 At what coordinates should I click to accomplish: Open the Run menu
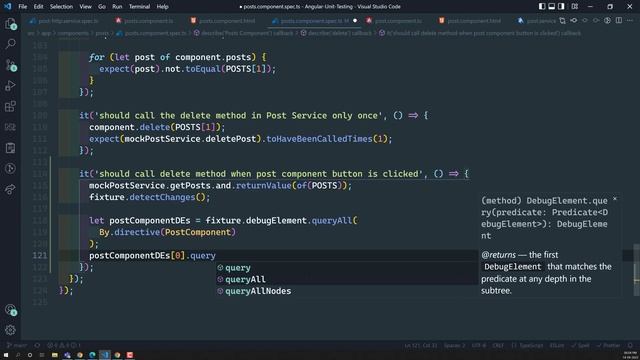tap(117, 7)
